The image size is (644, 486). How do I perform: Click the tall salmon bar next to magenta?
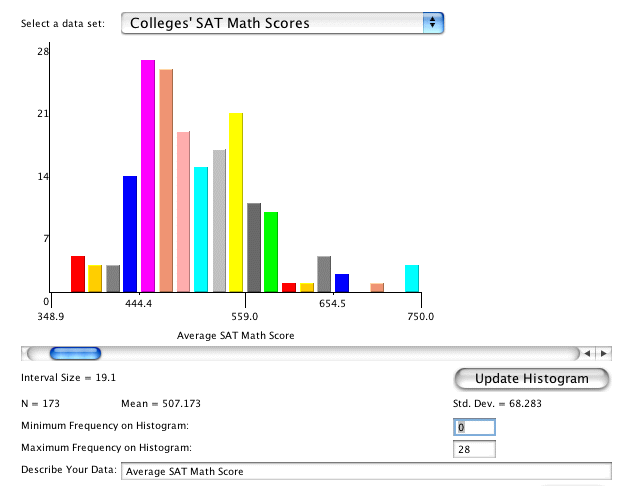(166, 180)
